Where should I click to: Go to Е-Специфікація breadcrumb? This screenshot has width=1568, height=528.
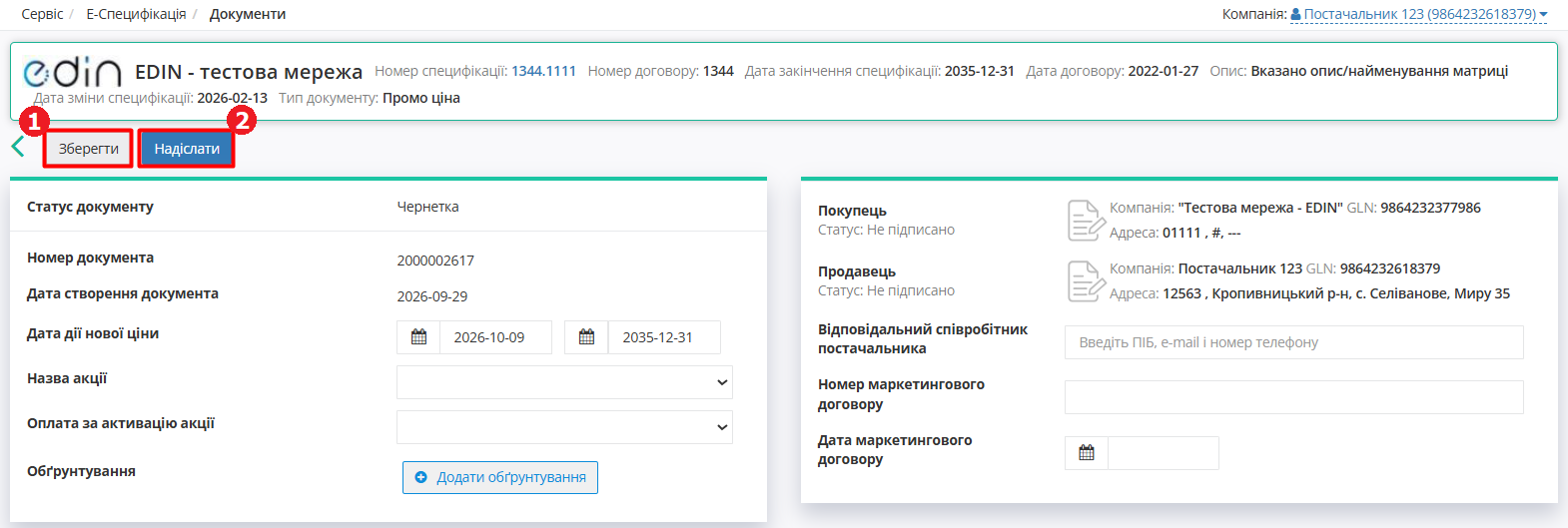(x=136, y=14)
